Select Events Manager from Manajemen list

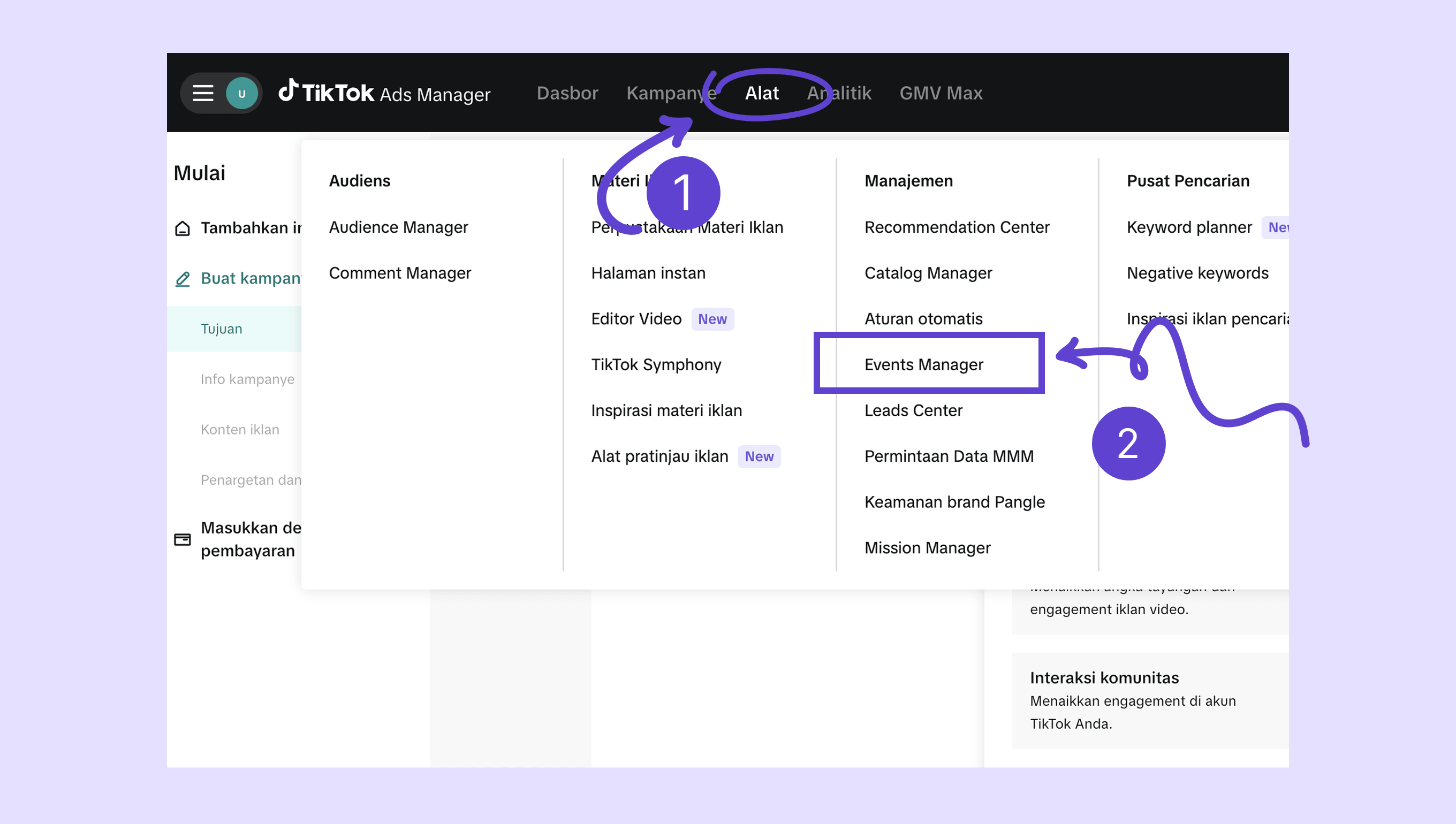point(923,364)
